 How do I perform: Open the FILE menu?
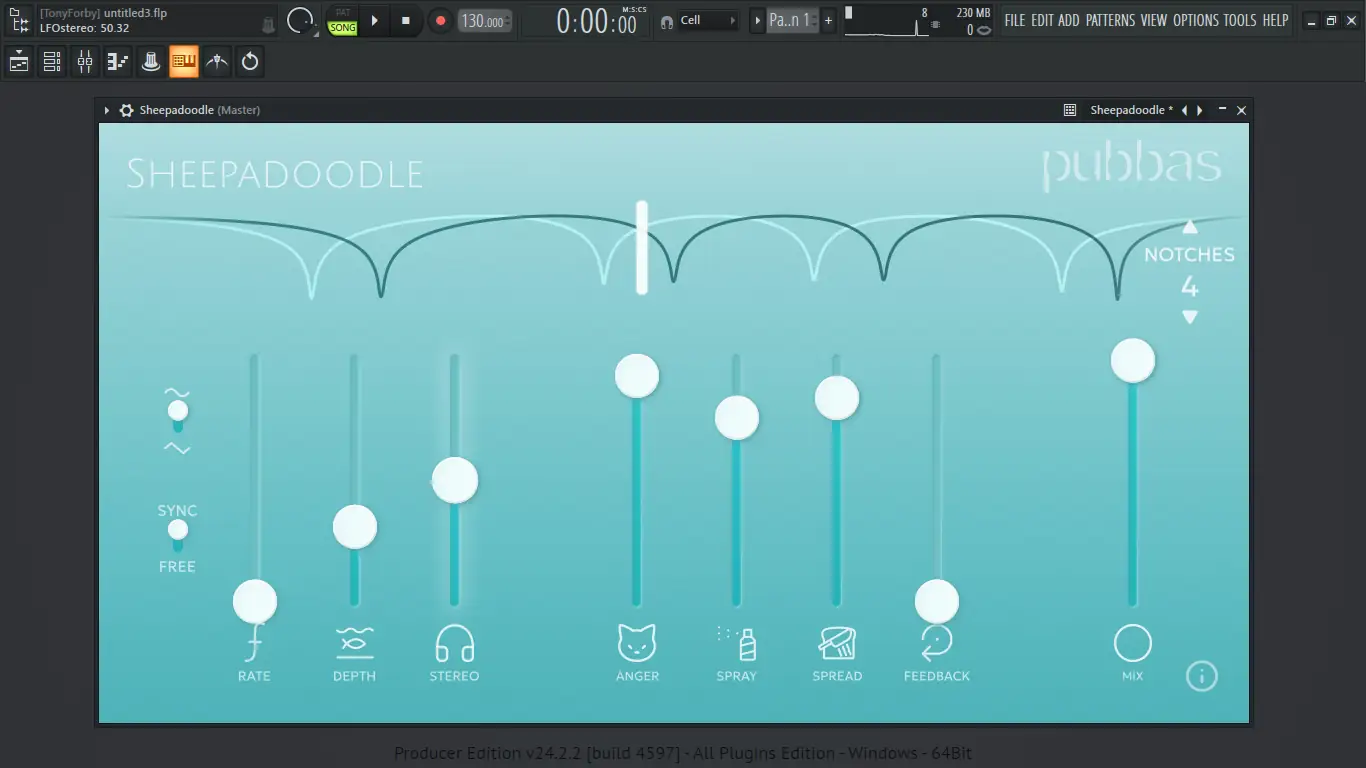tap(1015, 20)
